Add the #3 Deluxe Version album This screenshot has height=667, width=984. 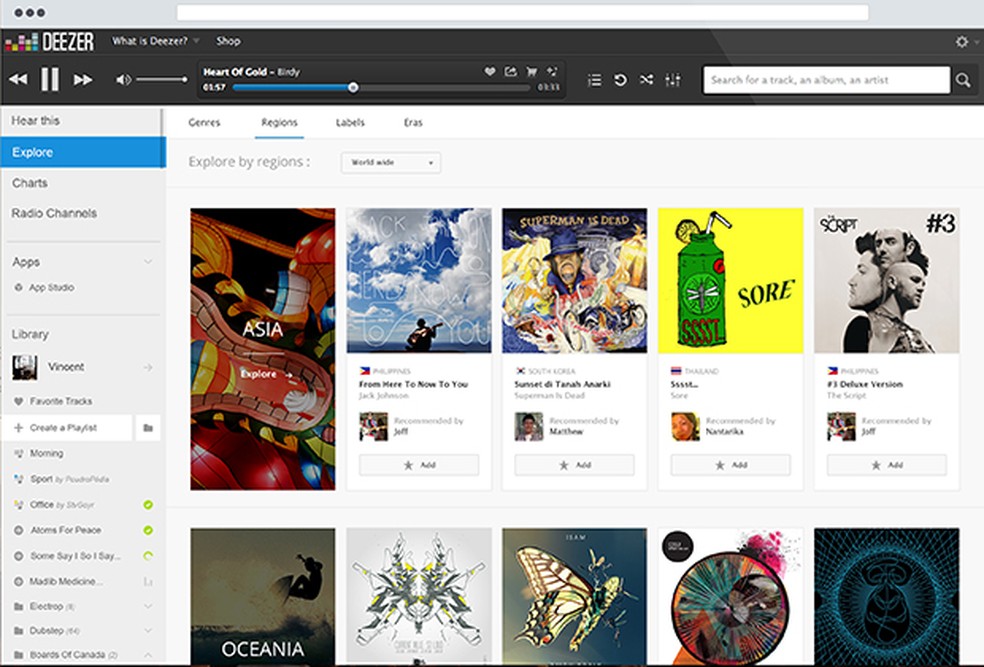coord(885,464)
